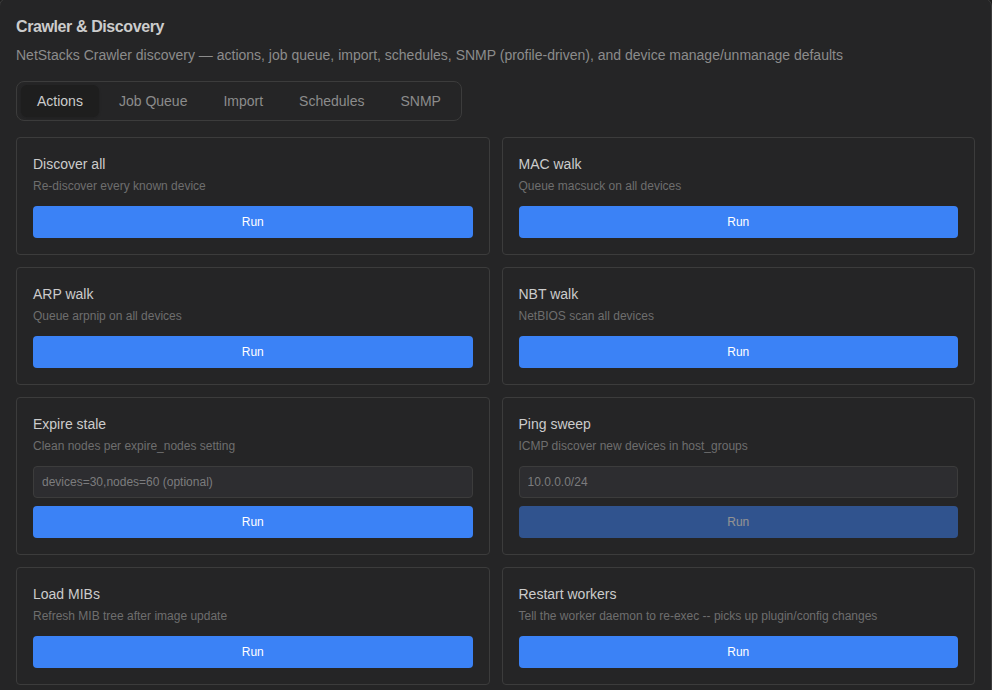Run the Discover all action
Screen dimensions: 992x690
click(x=252, y=222)
